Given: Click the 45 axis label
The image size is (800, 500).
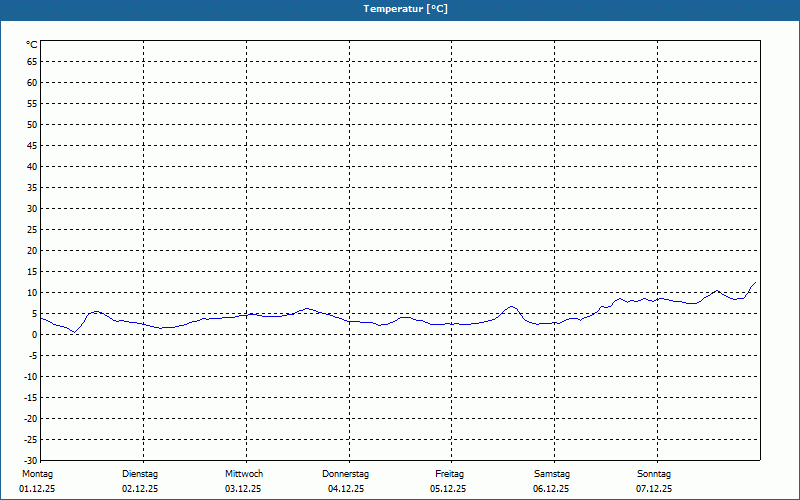Looking at the screenshot, I should click(32, 146).
